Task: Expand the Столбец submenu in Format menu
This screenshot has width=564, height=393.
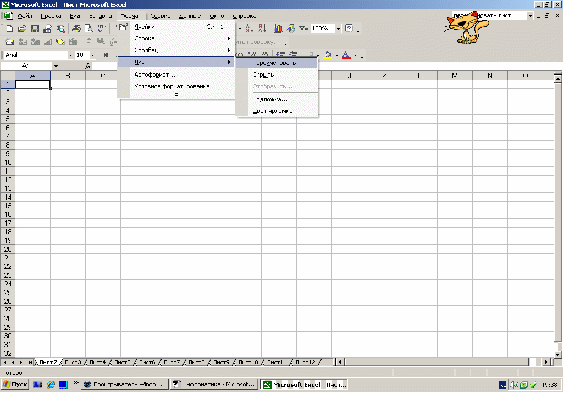Action: coord(176,50)
